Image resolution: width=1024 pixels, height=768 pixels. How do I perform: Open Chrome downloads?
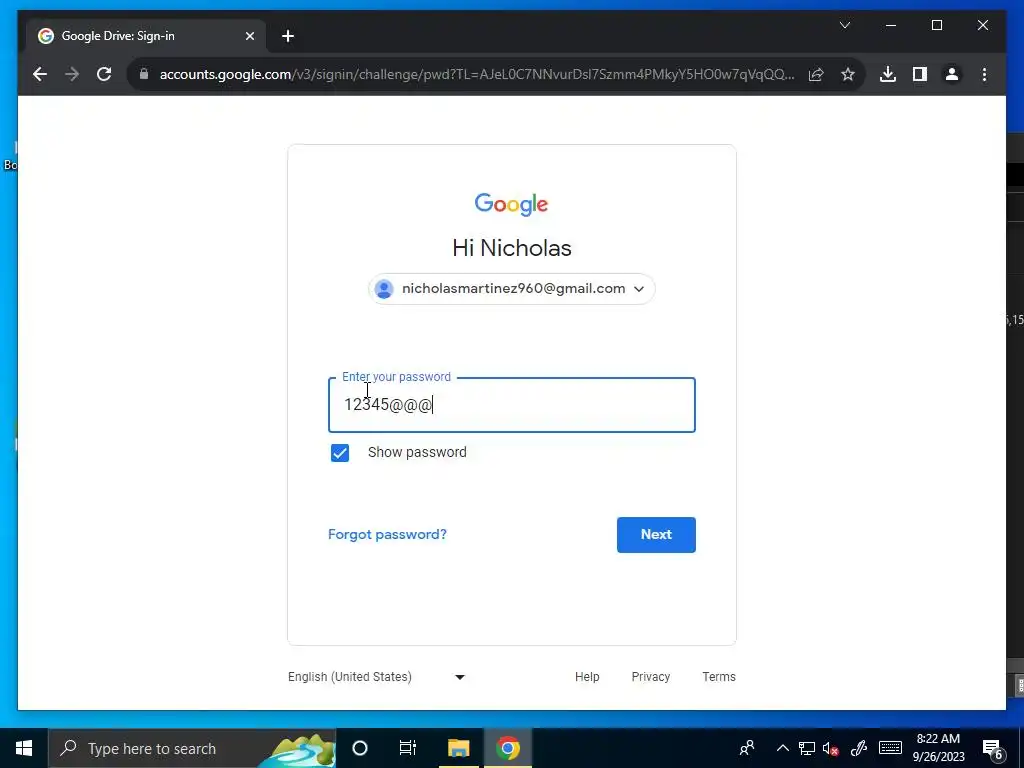[x=888, y=74]
